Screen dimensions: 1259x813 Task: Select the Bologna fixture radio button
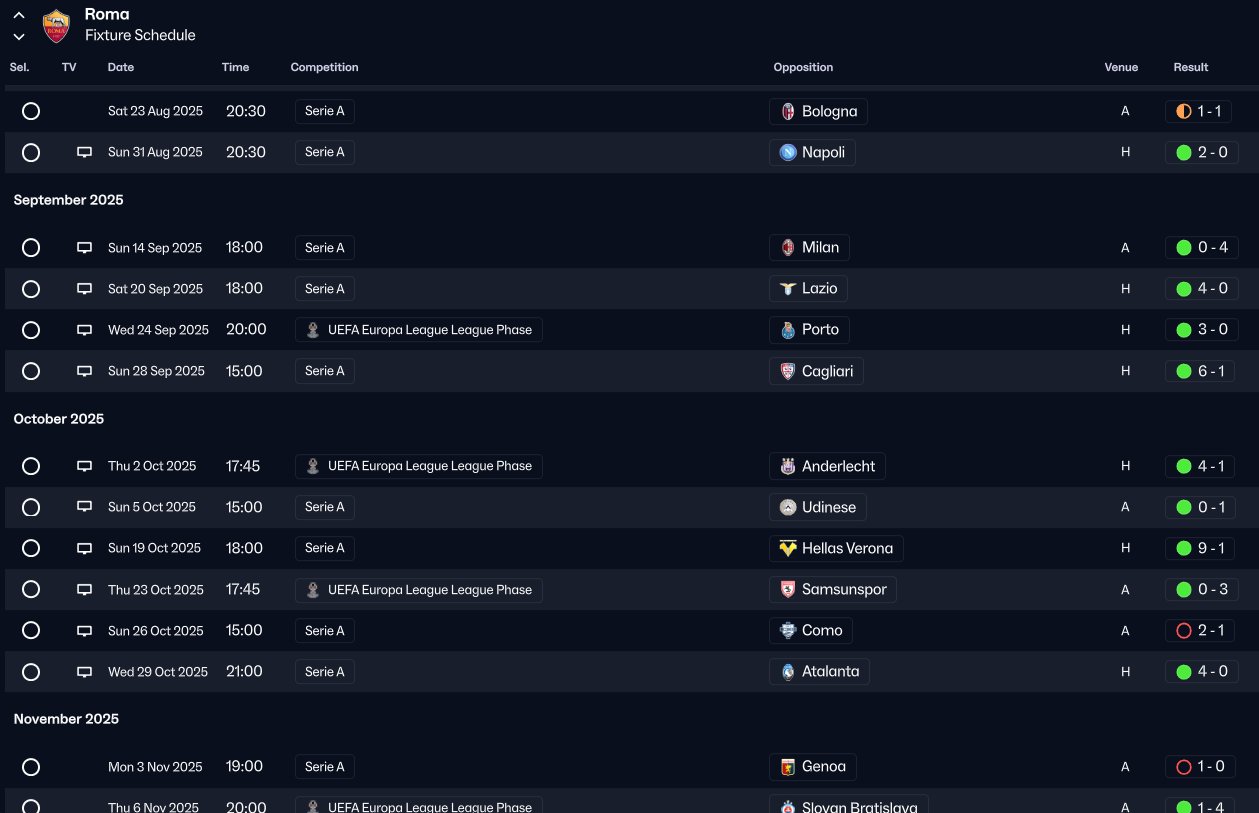pyautogui.click(x=31, y=111)
